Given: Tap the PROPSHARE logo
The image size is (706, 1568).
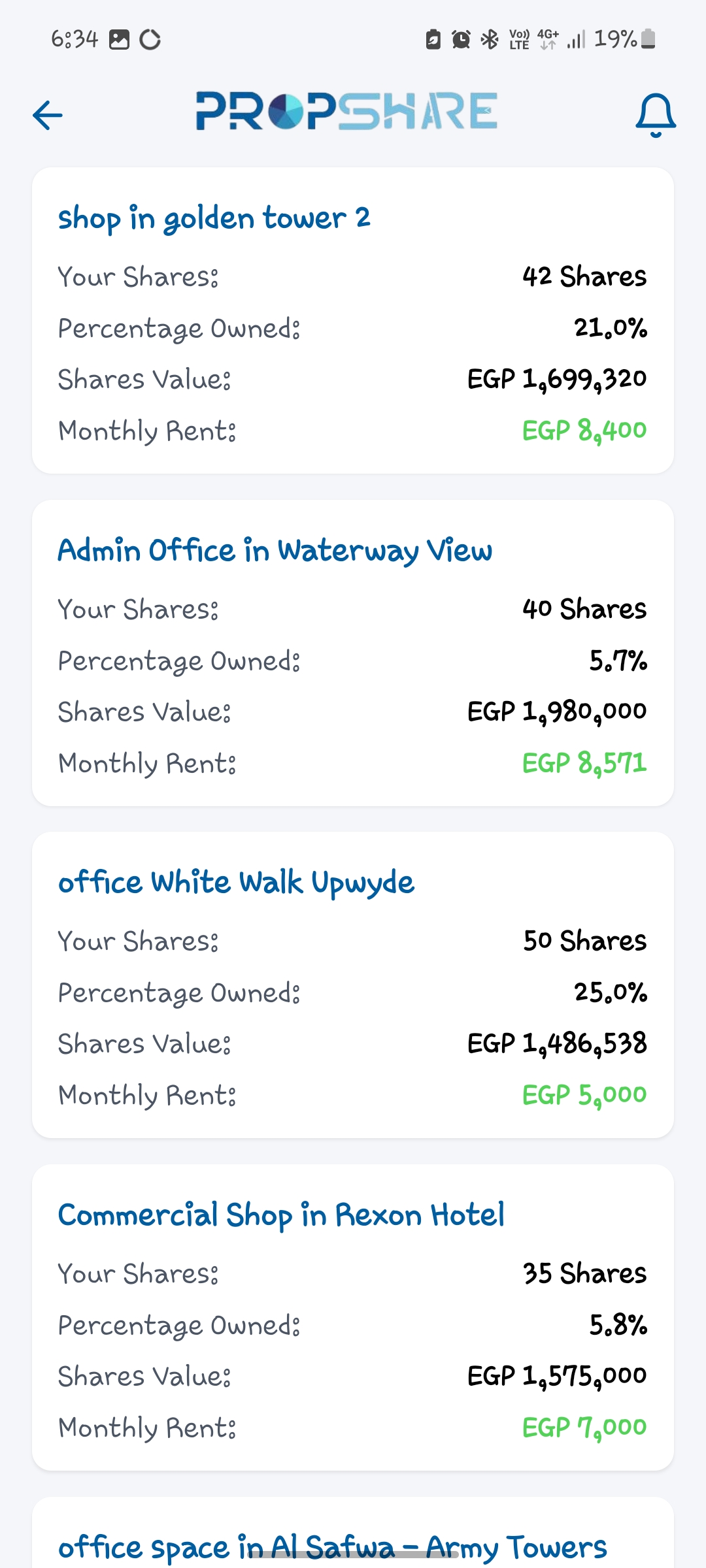Looking at the screenshot, I should [346, 111].
